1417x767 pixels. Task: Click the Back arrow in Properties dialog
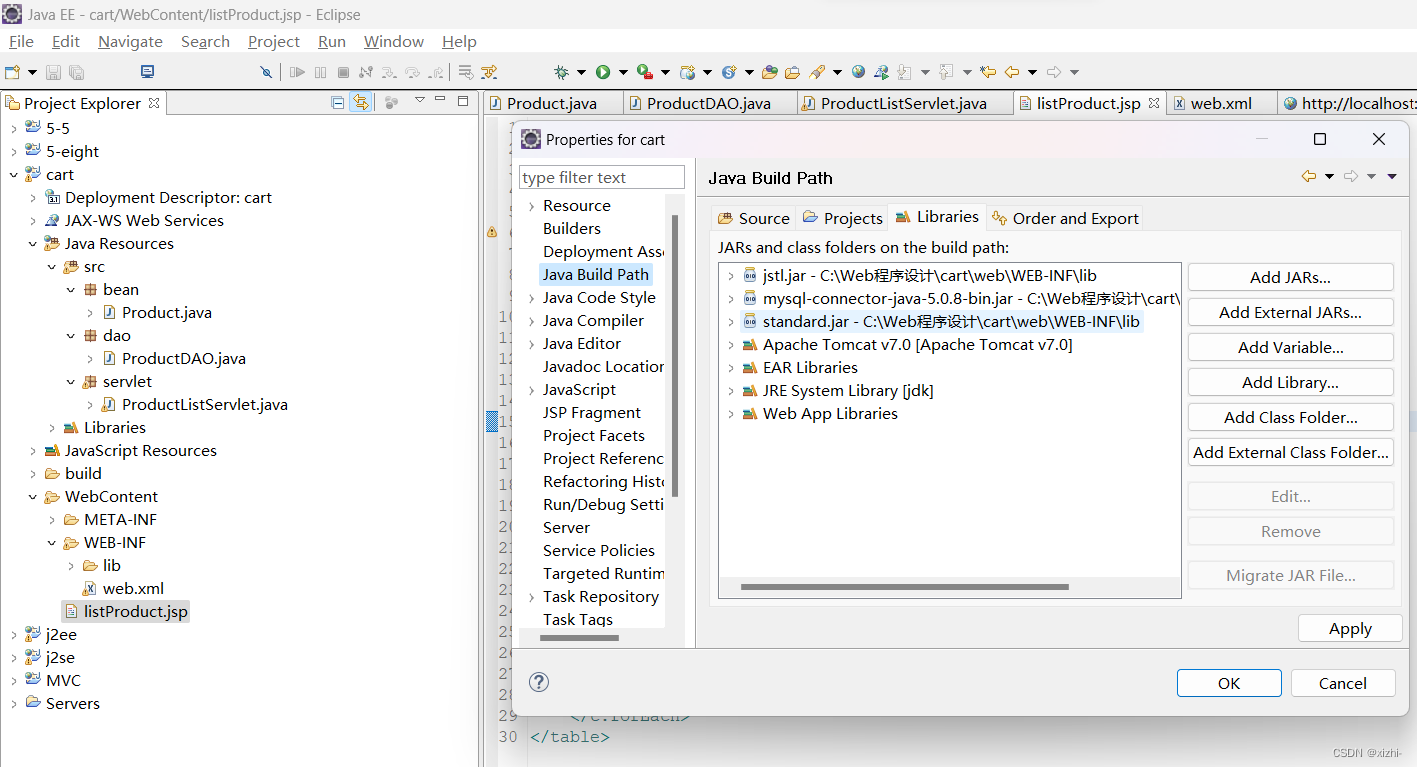1309,176
